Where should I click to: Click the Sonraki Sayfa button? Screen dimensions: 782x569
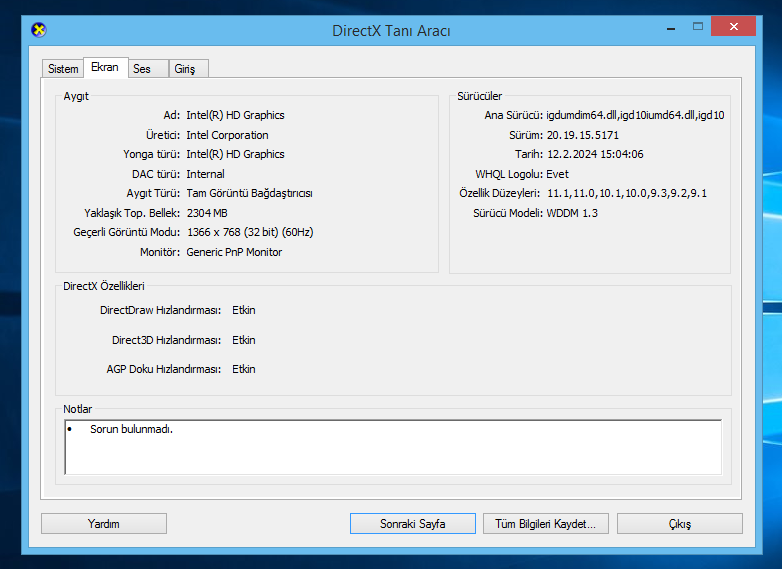point(412,524)
